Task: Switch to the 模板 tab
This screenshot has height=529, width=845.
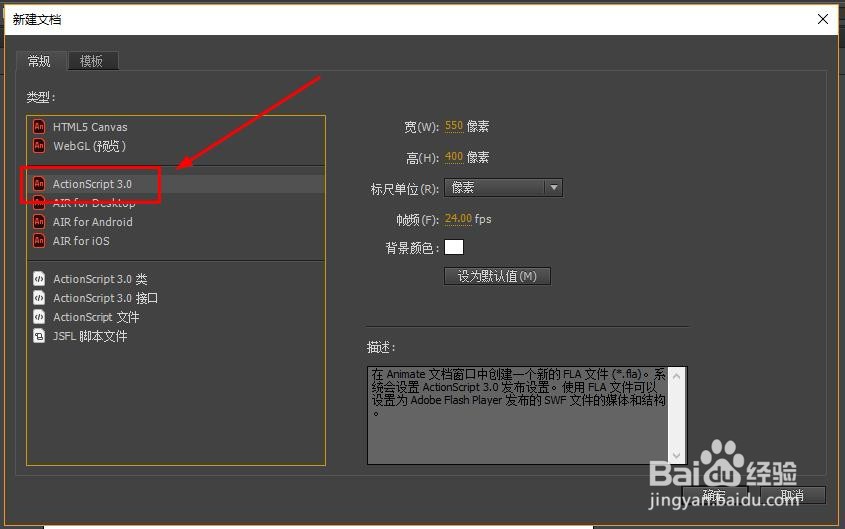Action: pyautogui.click(x=92, y=61)
